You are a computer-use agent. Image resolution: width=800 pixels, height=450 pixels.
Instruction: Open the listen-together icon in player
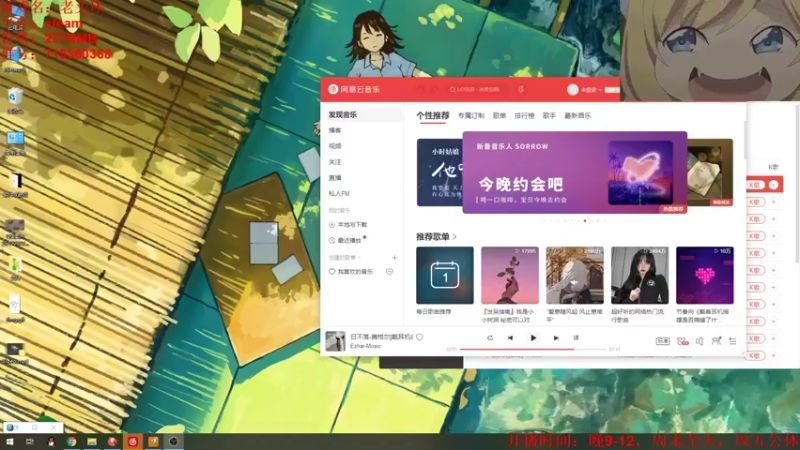[x=716, y=341]
